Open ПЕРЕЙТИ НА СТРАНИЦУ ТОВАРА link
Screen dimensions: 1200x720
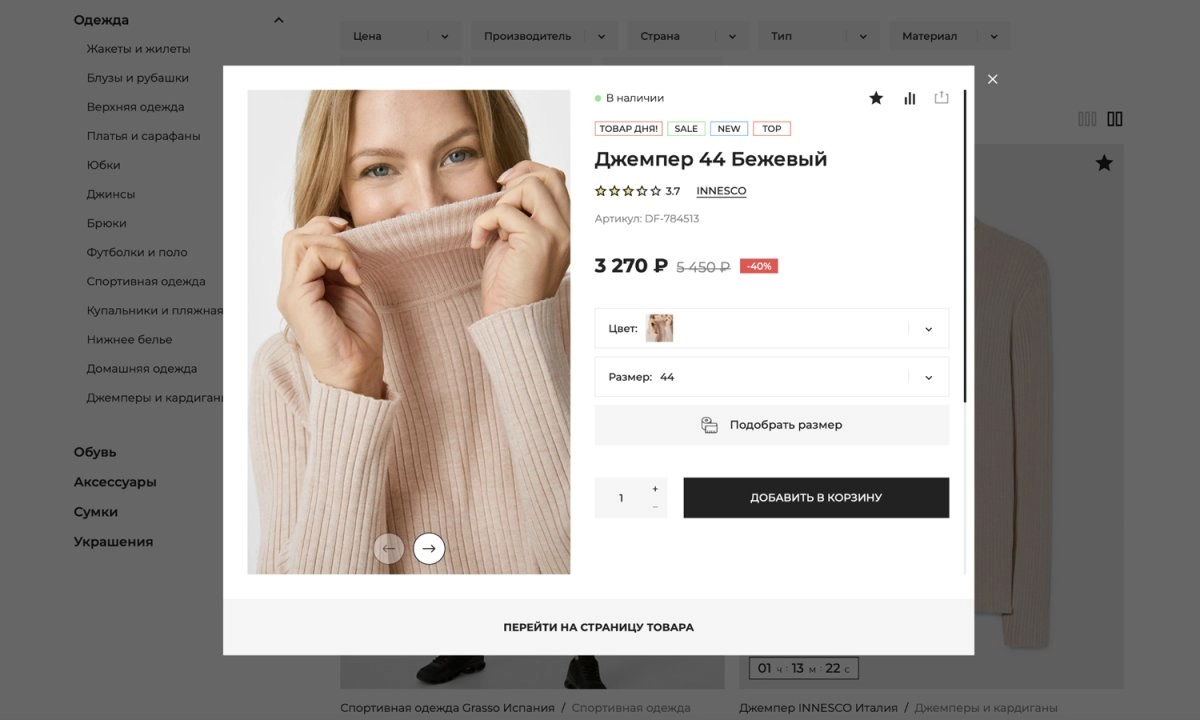tap(600, 627)
